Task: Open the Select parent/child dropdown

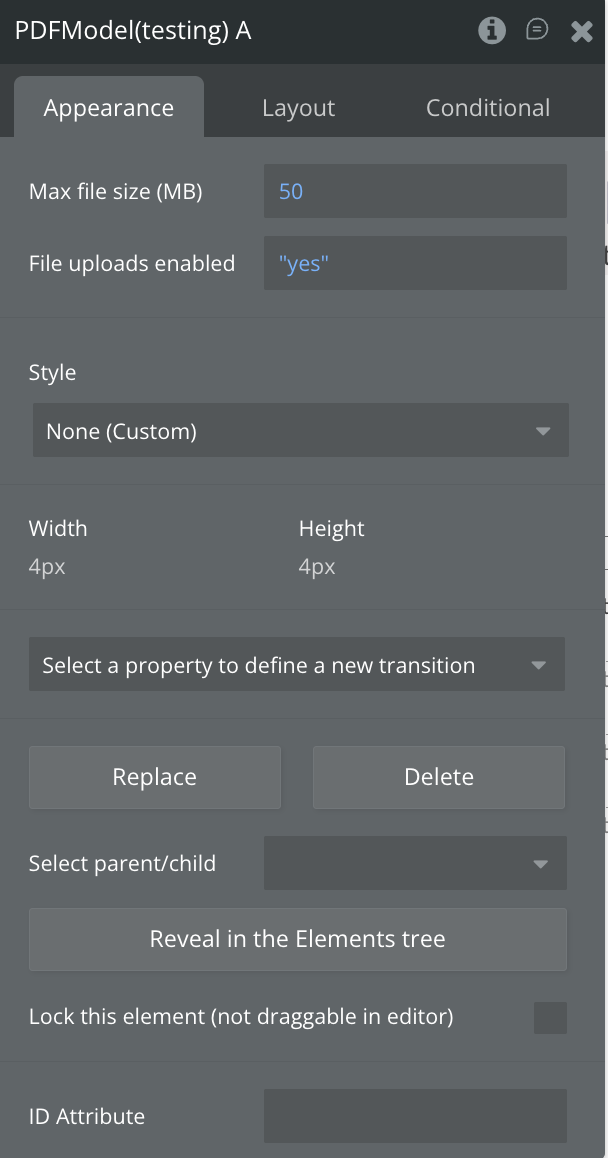Action: [x=415, y=863]
